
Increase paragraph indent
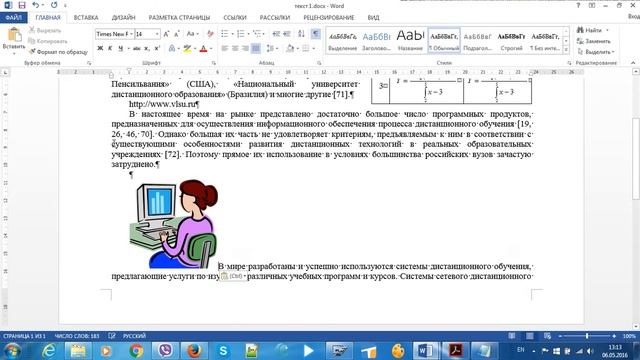point(287,34)
